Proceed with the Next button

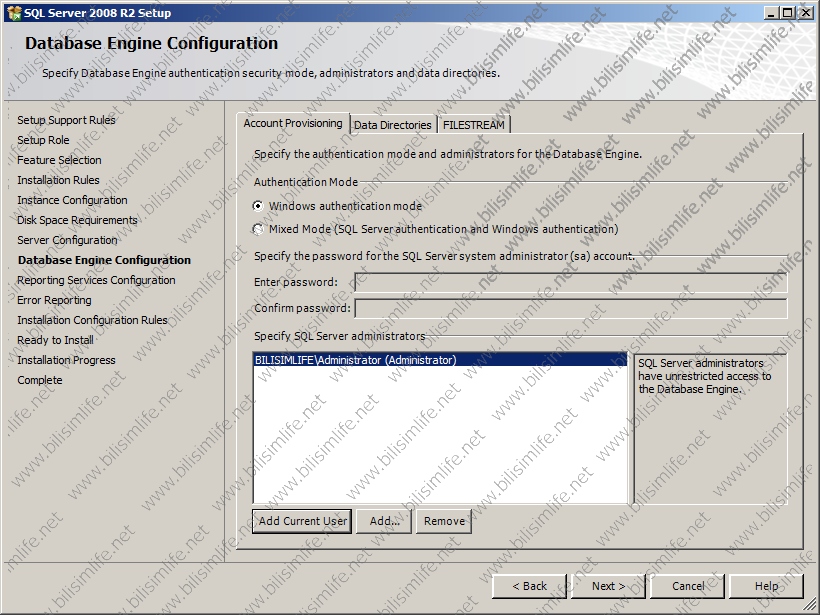608,586
